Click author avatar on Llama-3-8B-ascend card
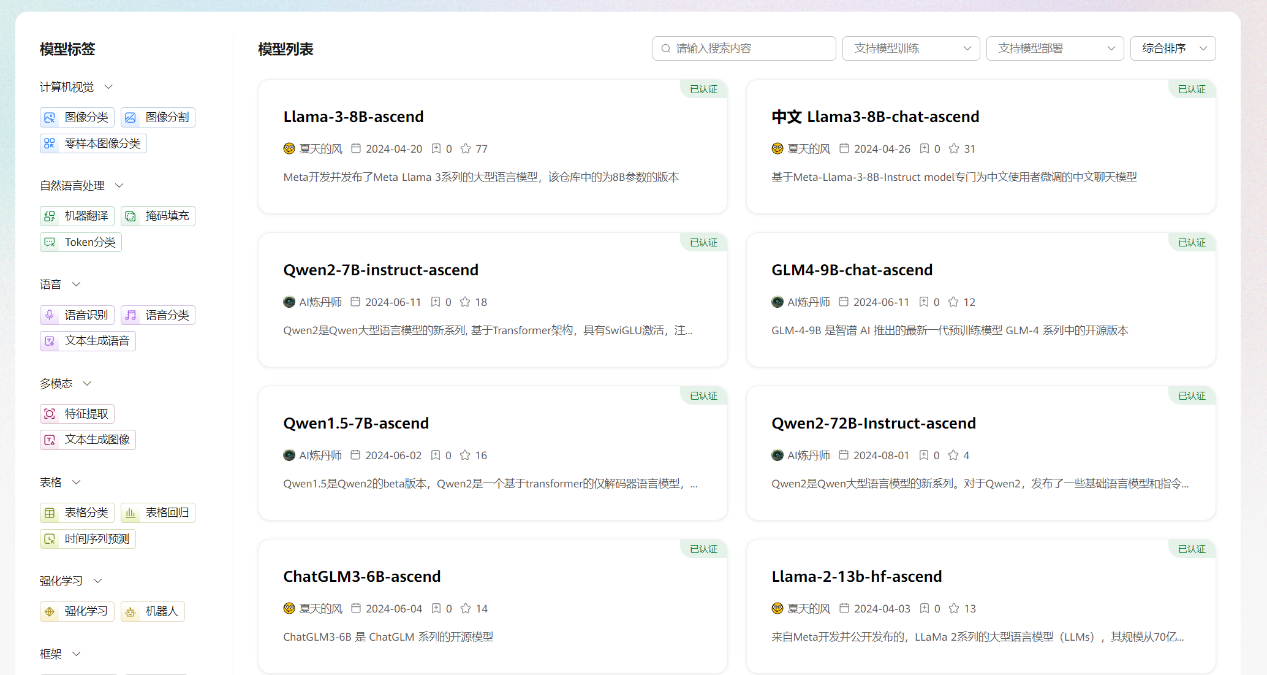This screenshot has width=1267, height=675. 289,148
